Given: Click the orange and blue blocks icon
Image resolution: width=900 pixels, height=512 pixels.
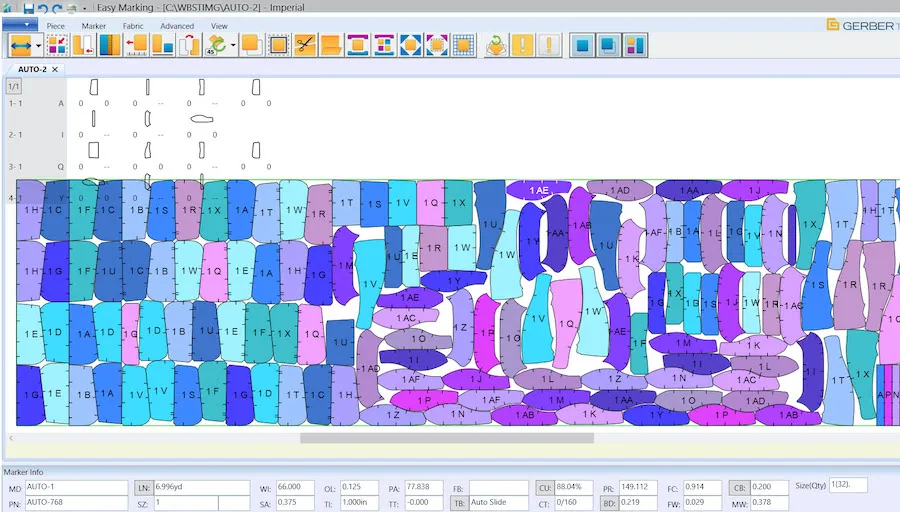Looking at the screenshot, I should (163, 45).
